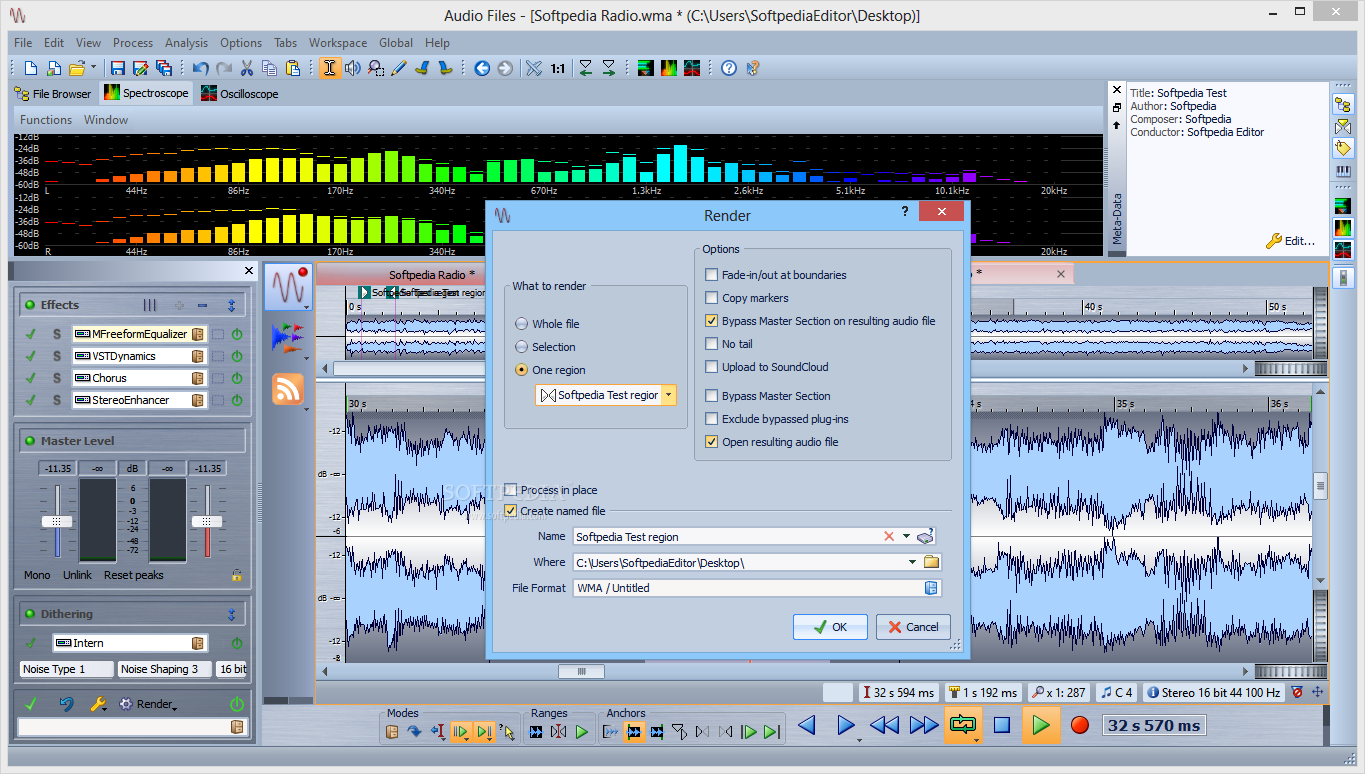This screenshot has width=1365, height=774.
Task: Select the Pen drawing tool icon
Action: [x=399, y=68]
